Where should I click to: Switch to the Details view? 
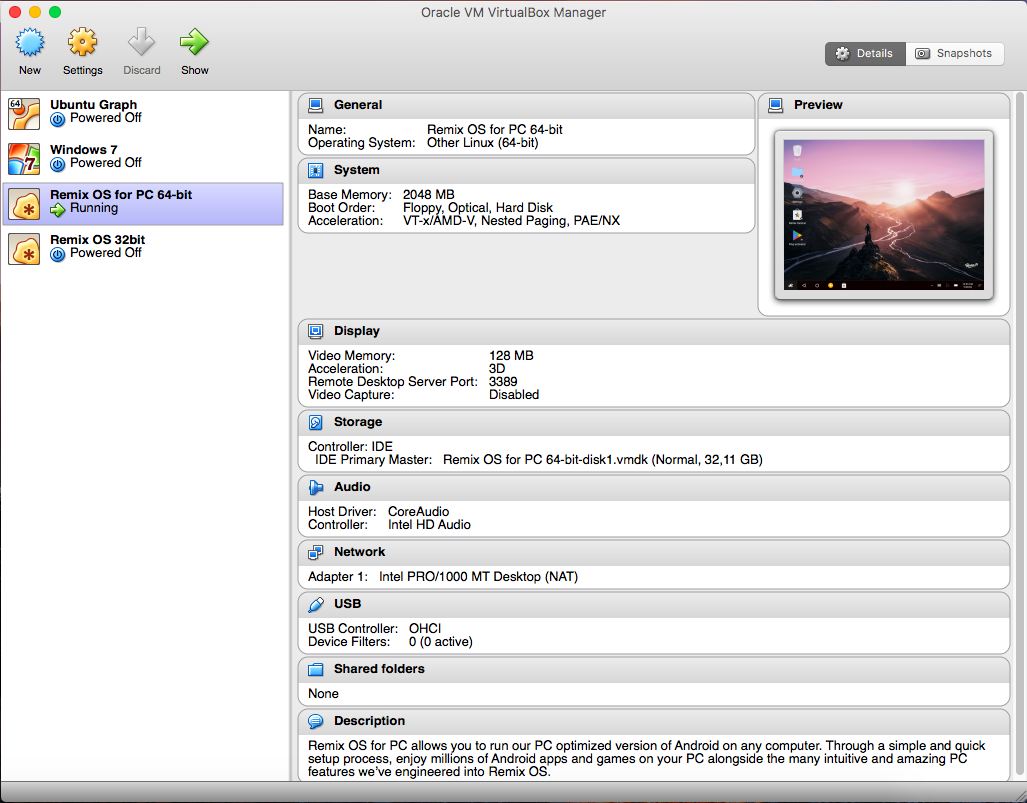pyautogui.click(x=865, y=54)
